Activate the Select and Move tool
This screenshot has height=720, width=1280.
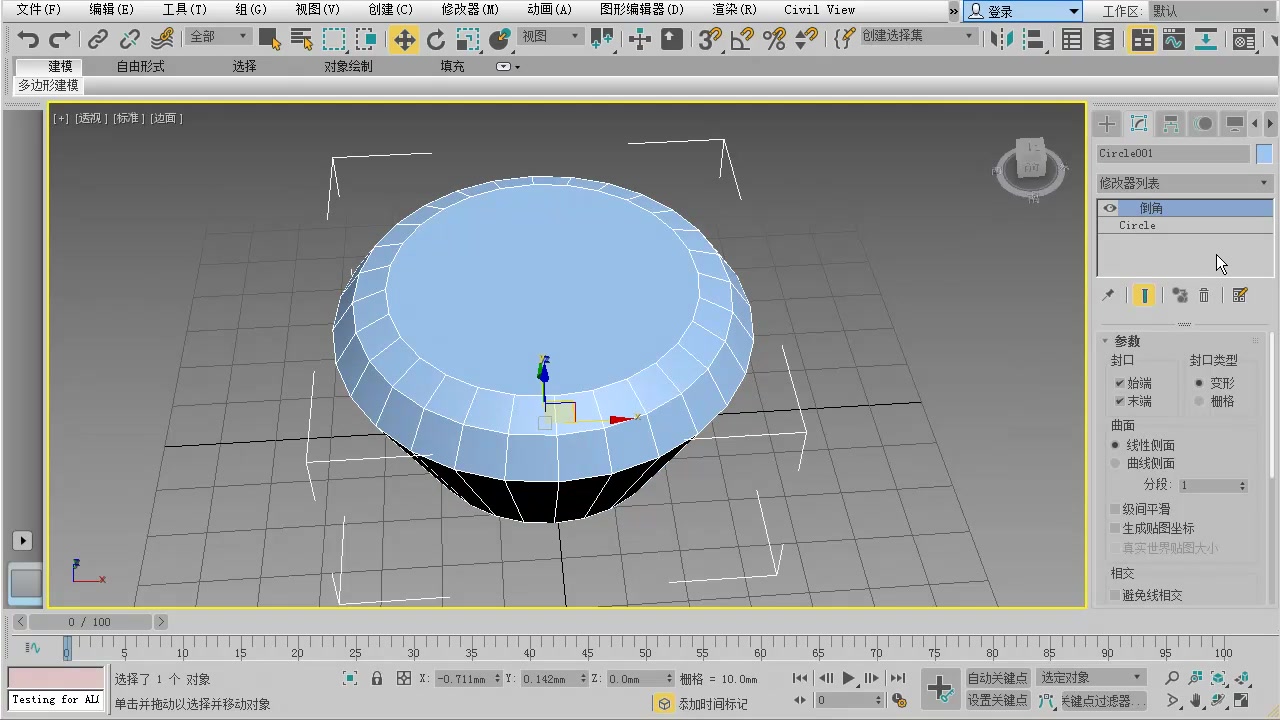[x=404, y=39]
